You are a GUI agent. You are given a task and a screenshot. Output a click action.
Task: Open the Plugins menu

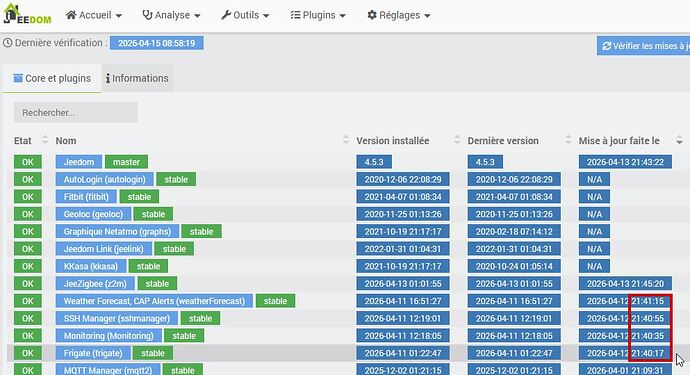coord(318,15)
